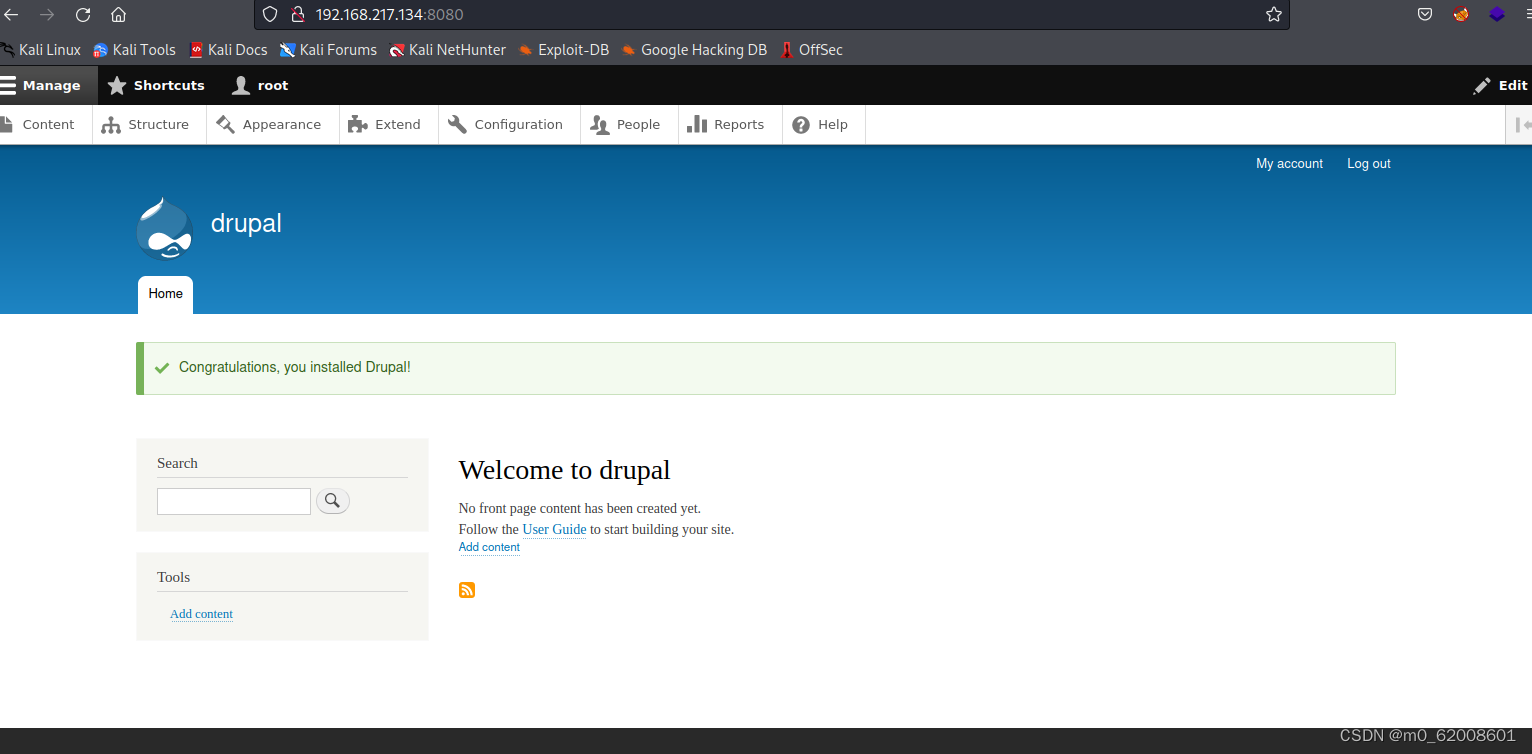Click the My account link
1532x754 pixels.
point(1289,163)
